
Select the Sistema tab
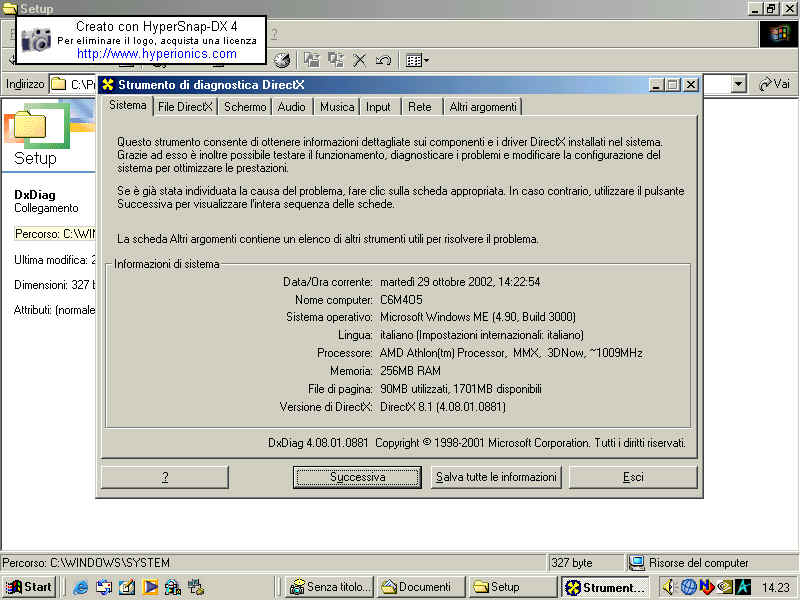(x=128, y=106)
